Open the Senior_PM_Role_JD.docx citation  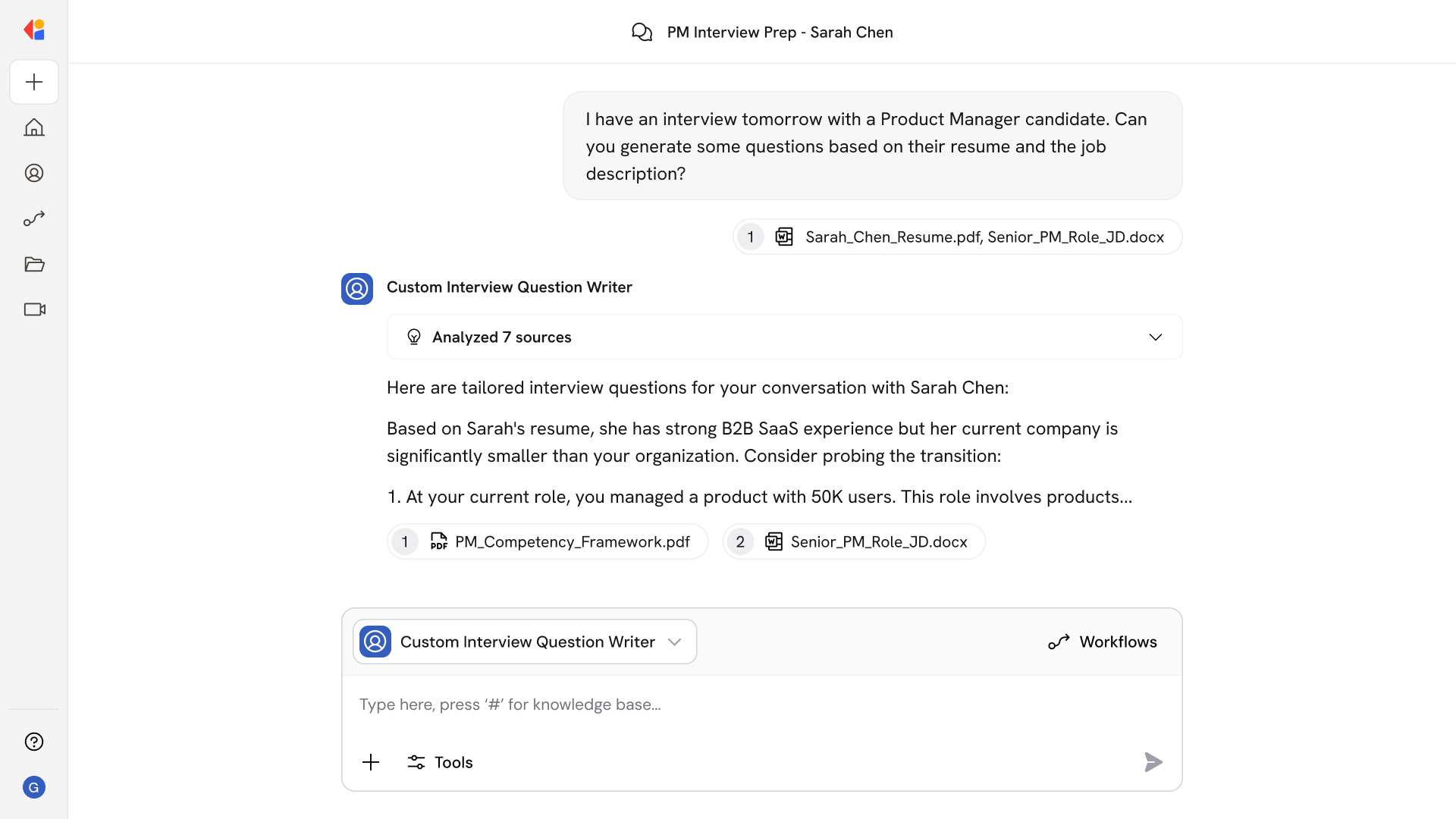point(854,541)
